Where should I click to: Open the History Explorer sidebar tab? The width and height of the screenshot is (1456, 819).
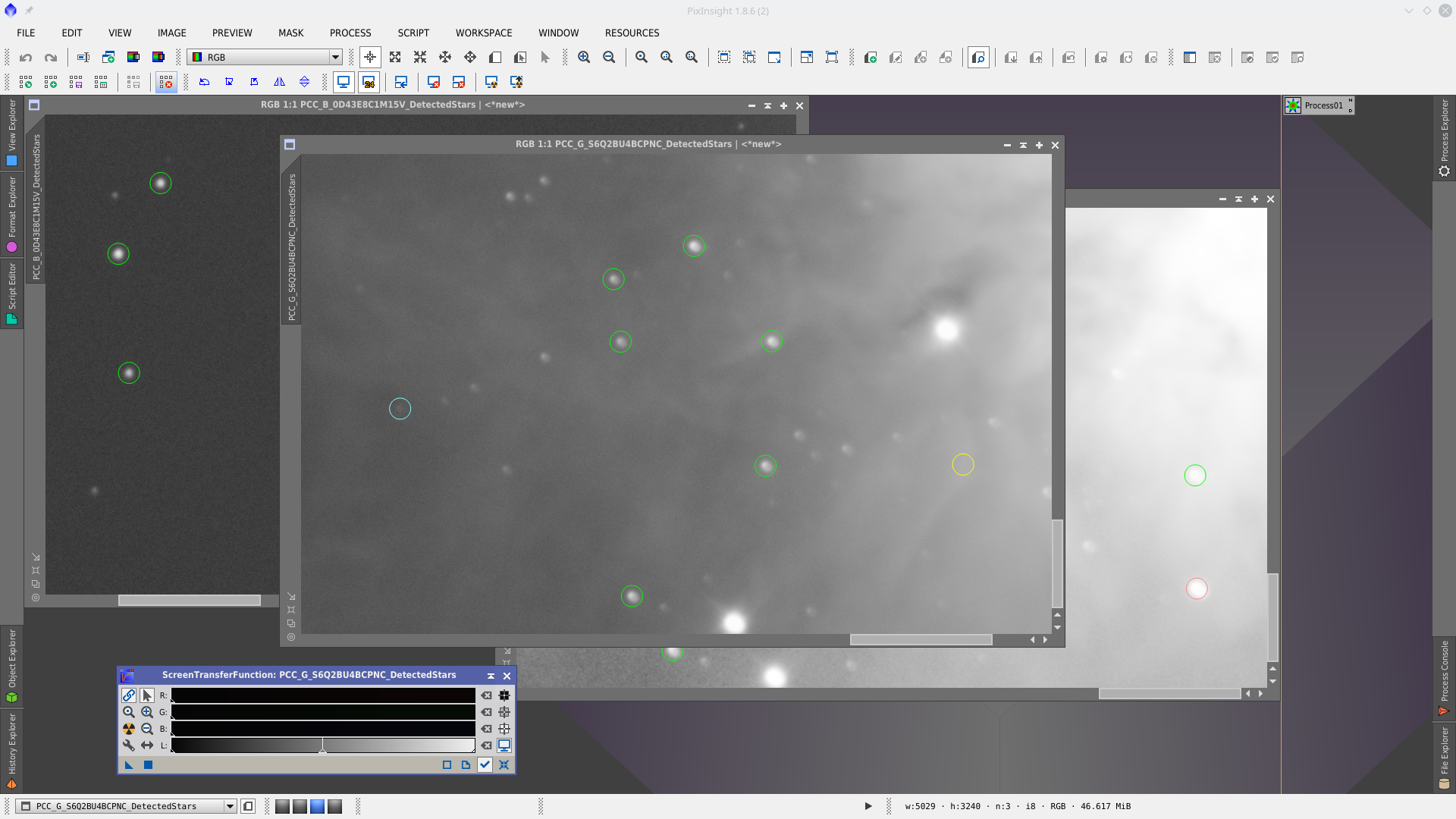(11, 751)
